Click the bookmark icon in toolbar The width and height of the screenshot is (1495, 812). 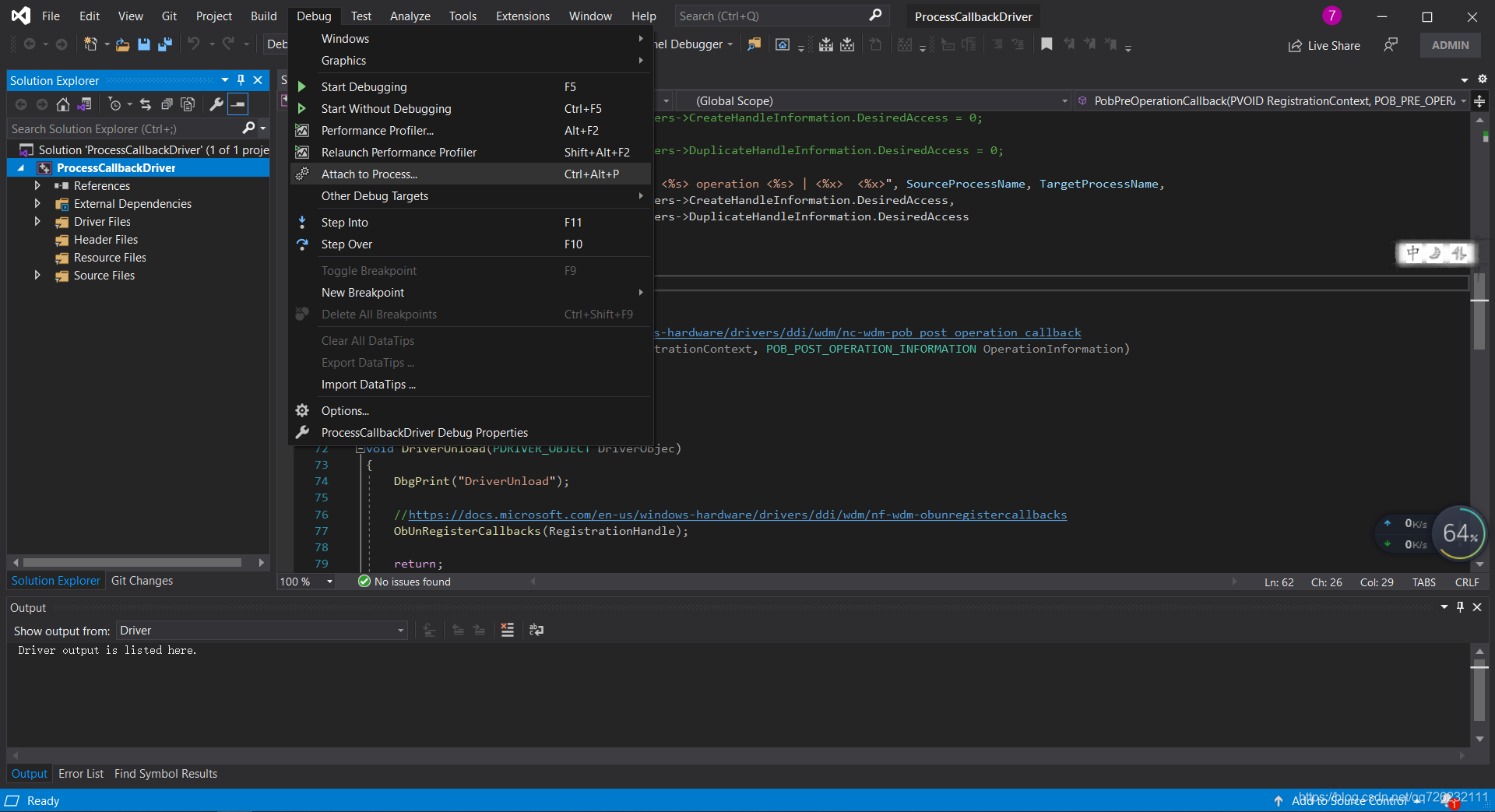1046,44
